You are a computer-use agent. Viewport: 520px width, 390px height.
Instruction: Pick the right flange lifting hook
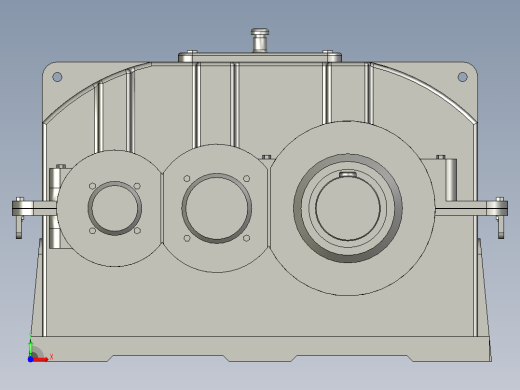pyautogui.click(x=501, y=227)
